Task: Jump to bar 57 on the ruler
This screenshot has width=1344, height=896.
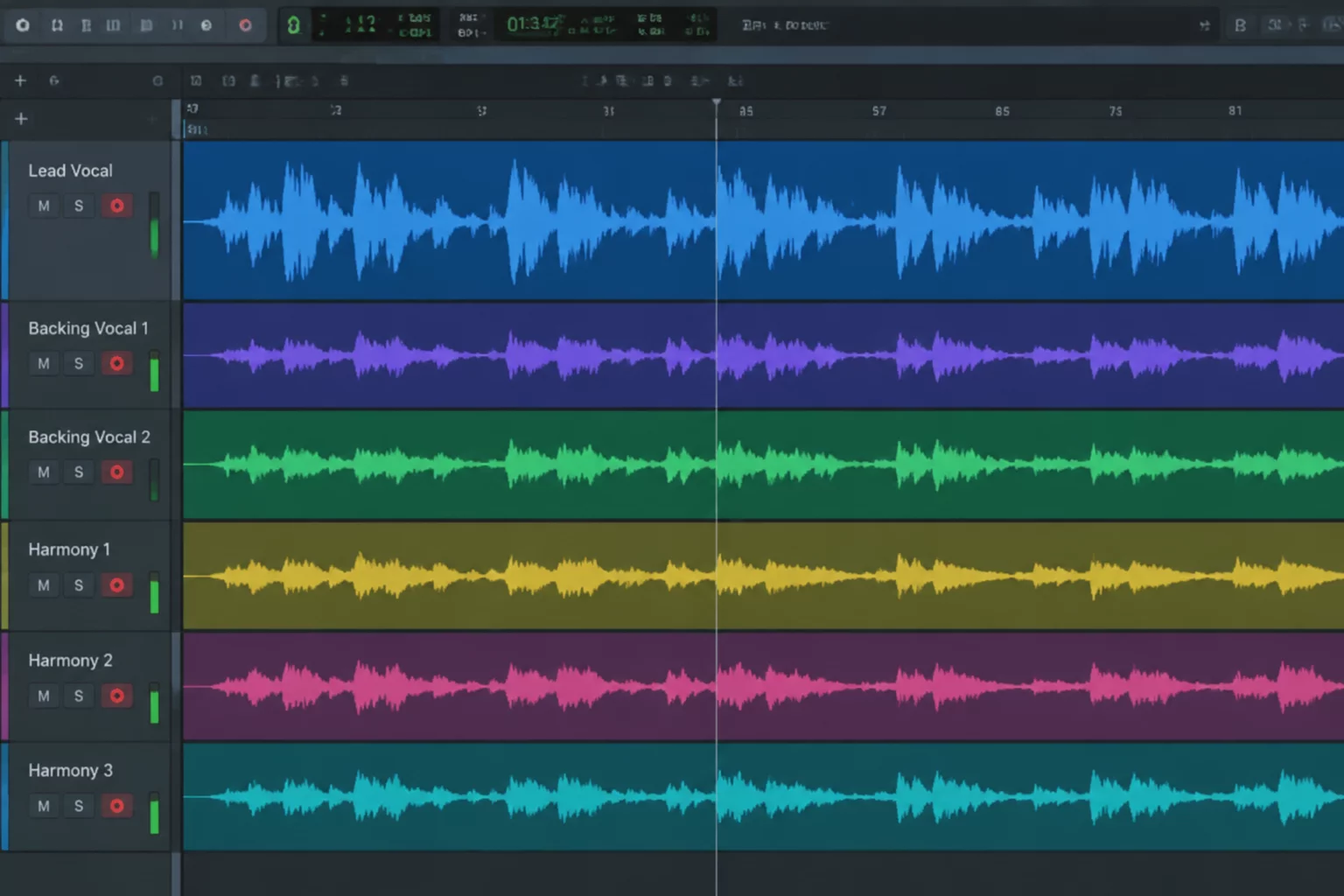Action: point(879,111)
